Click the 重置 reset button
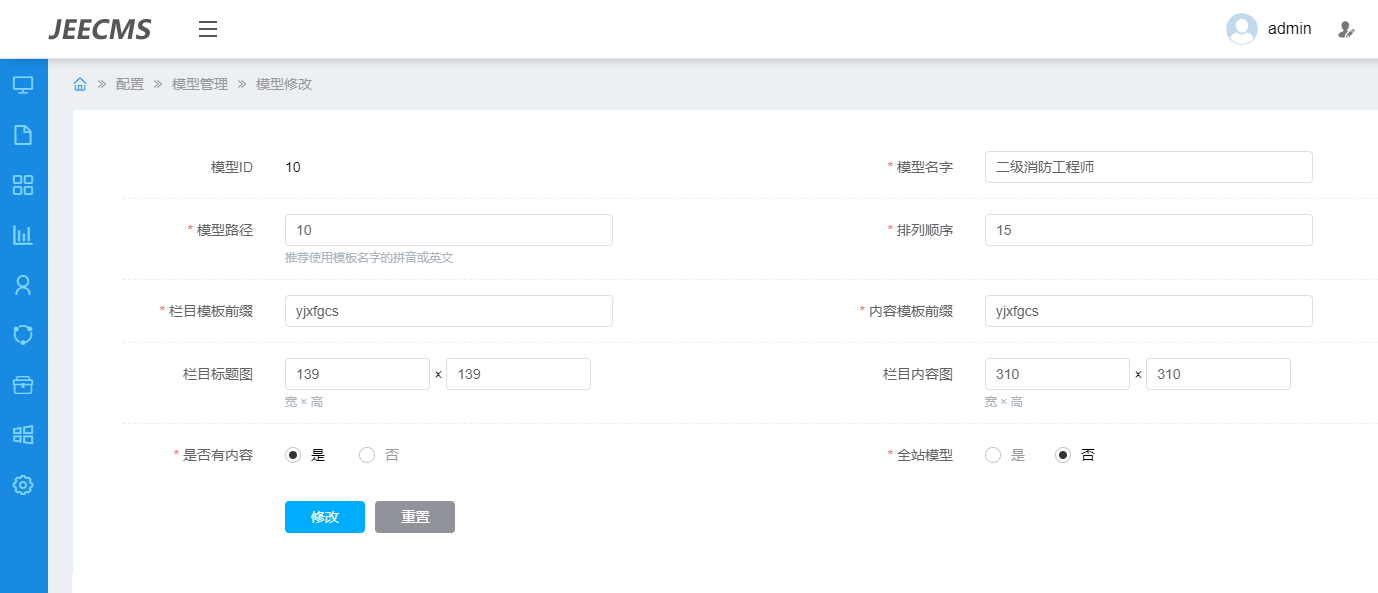The image size is (1378, 593). [x=415, y=517]
